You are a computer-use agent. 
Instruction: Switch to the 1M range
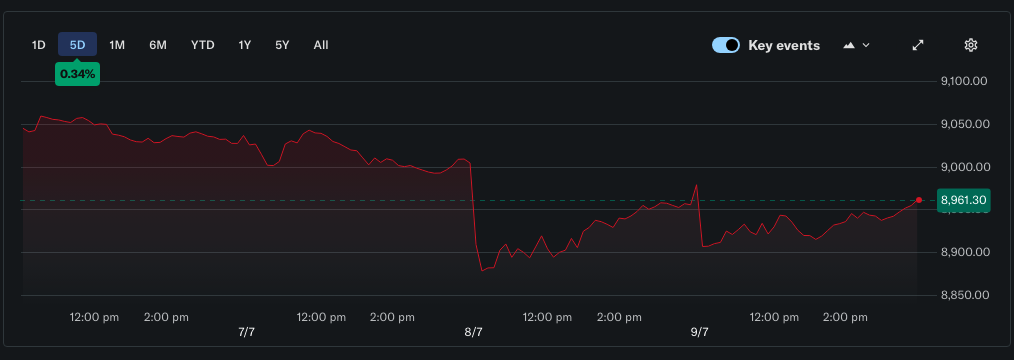point(117,45)
